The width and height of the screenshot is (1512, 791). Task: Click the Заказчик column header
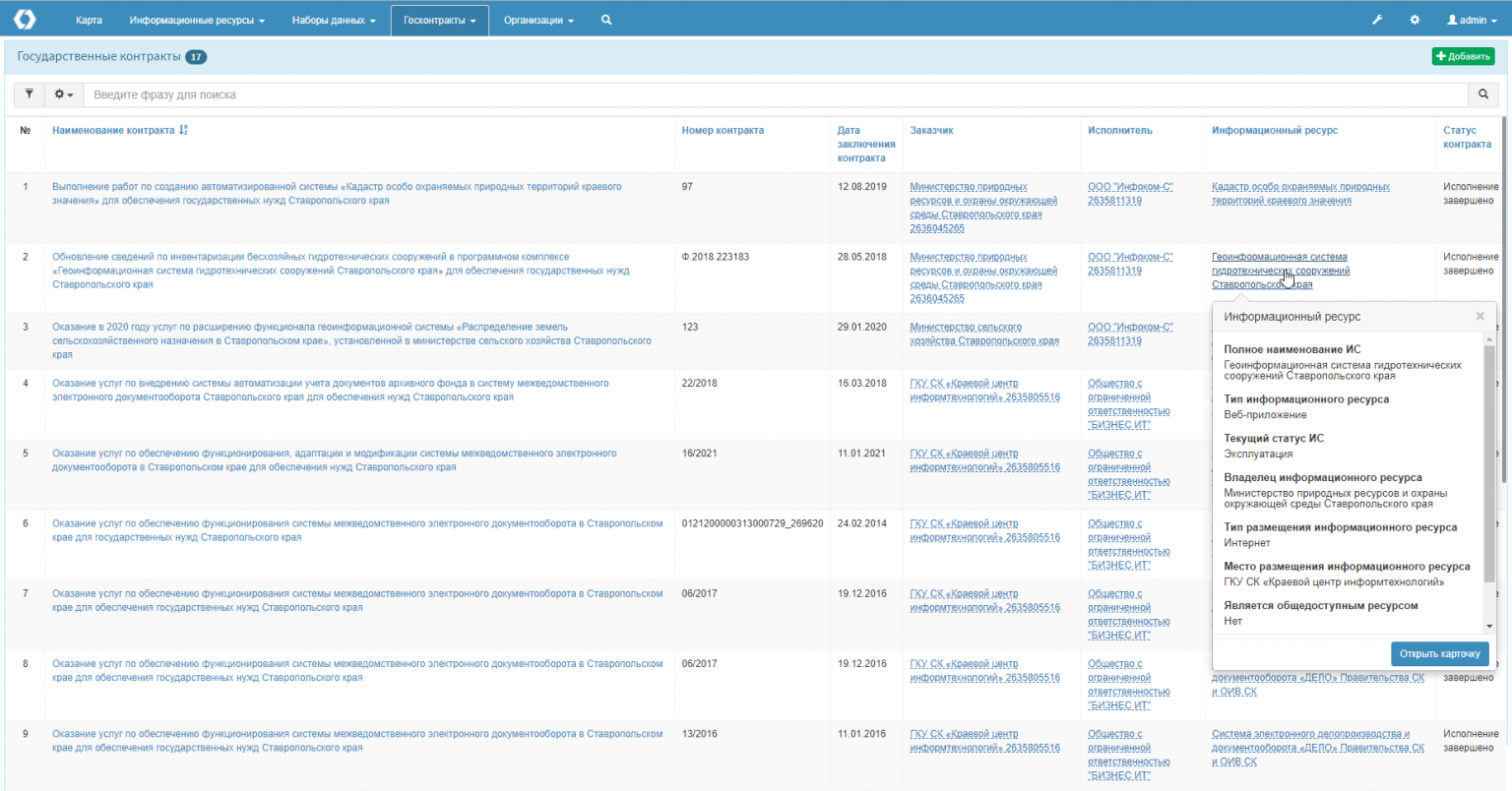coord(931,130)
